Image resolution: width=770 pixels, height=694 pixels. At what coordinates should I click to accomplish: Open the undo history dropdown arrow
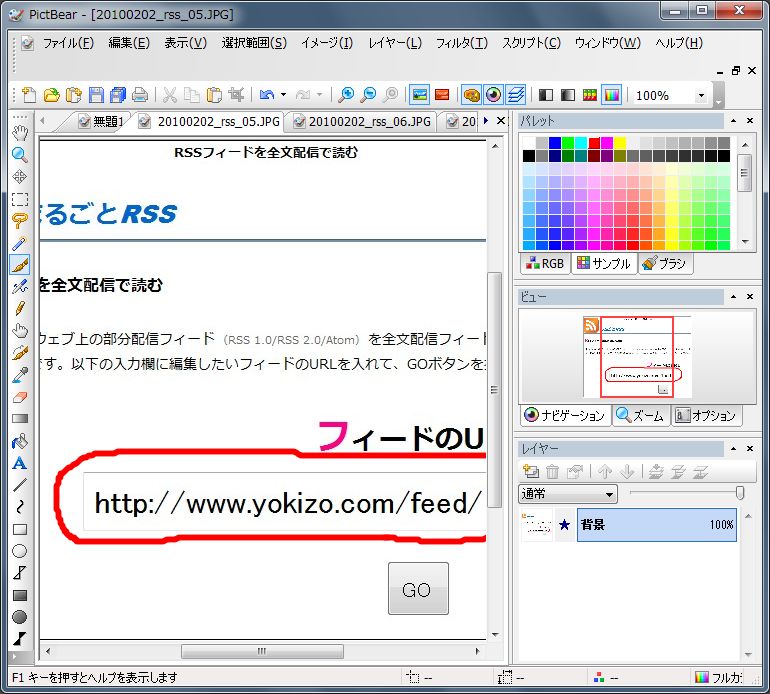(x=283, y=94)
